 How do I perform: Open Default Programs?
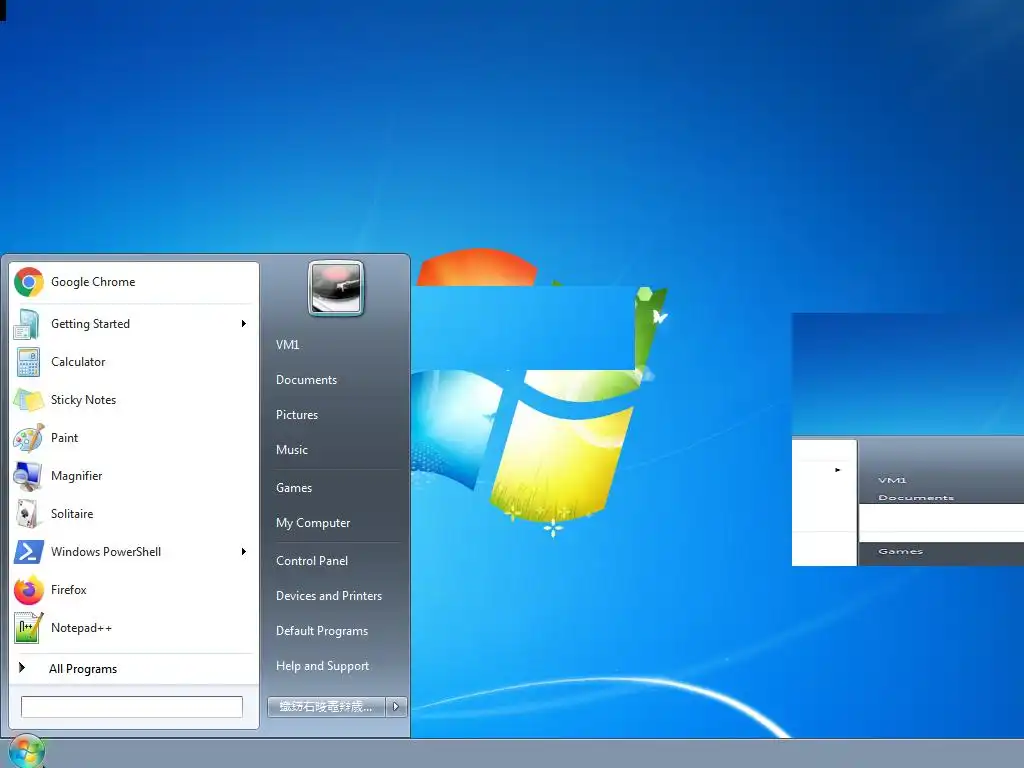[x=322, y=631]
